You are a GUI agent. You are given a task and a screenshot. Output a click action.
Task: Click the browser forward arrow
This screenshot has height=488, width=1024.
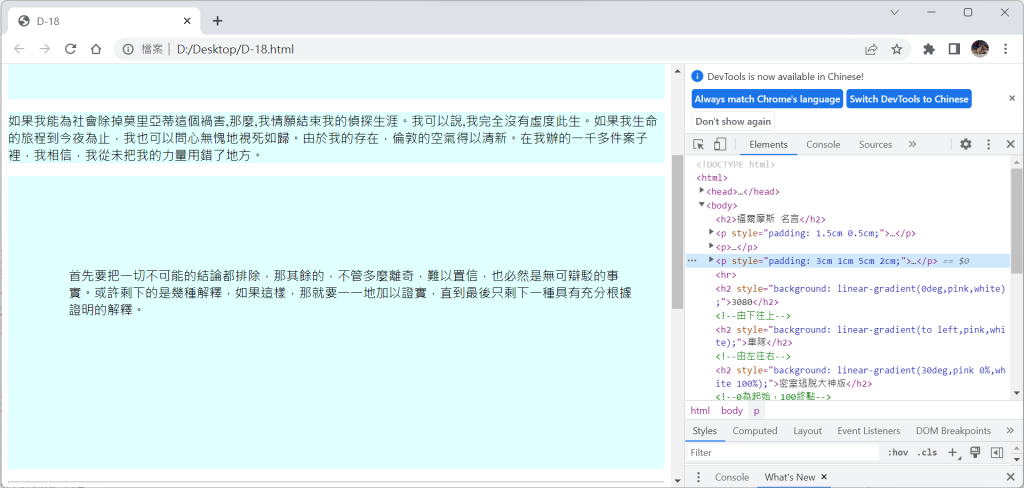44,49
